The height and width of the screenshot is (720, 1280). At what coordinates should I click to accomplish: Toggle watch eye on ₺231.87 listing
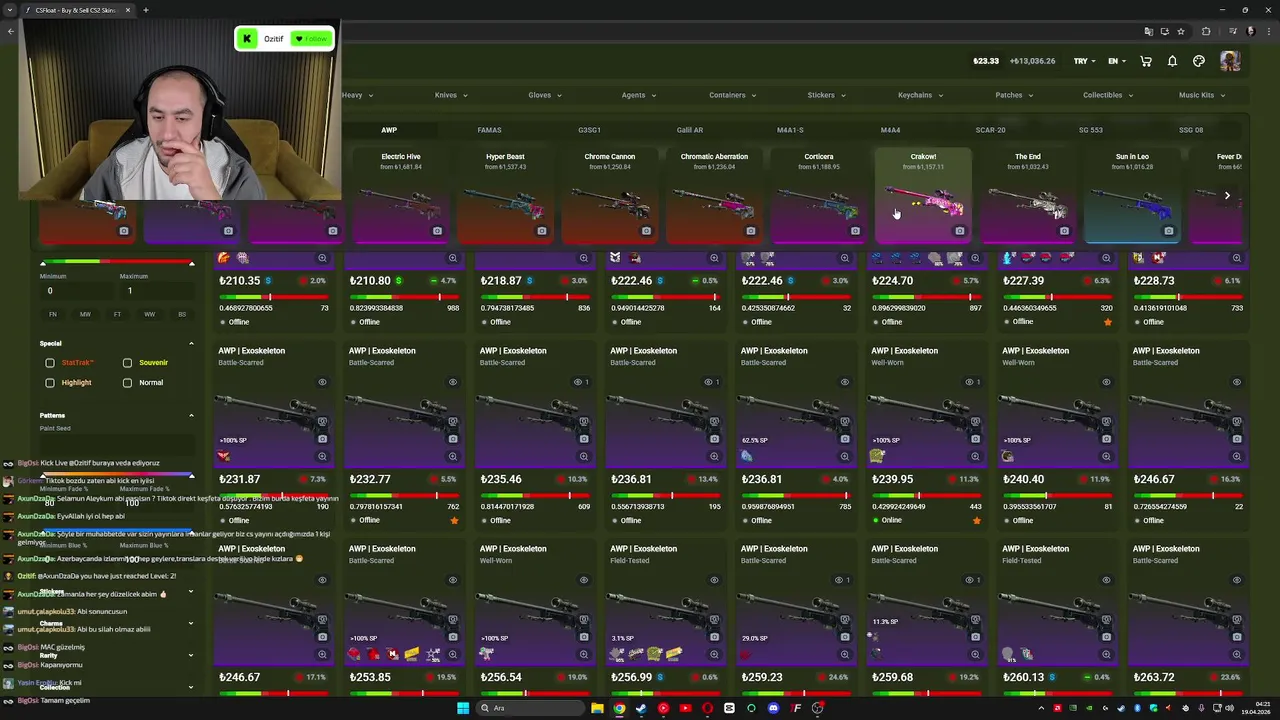322,382
